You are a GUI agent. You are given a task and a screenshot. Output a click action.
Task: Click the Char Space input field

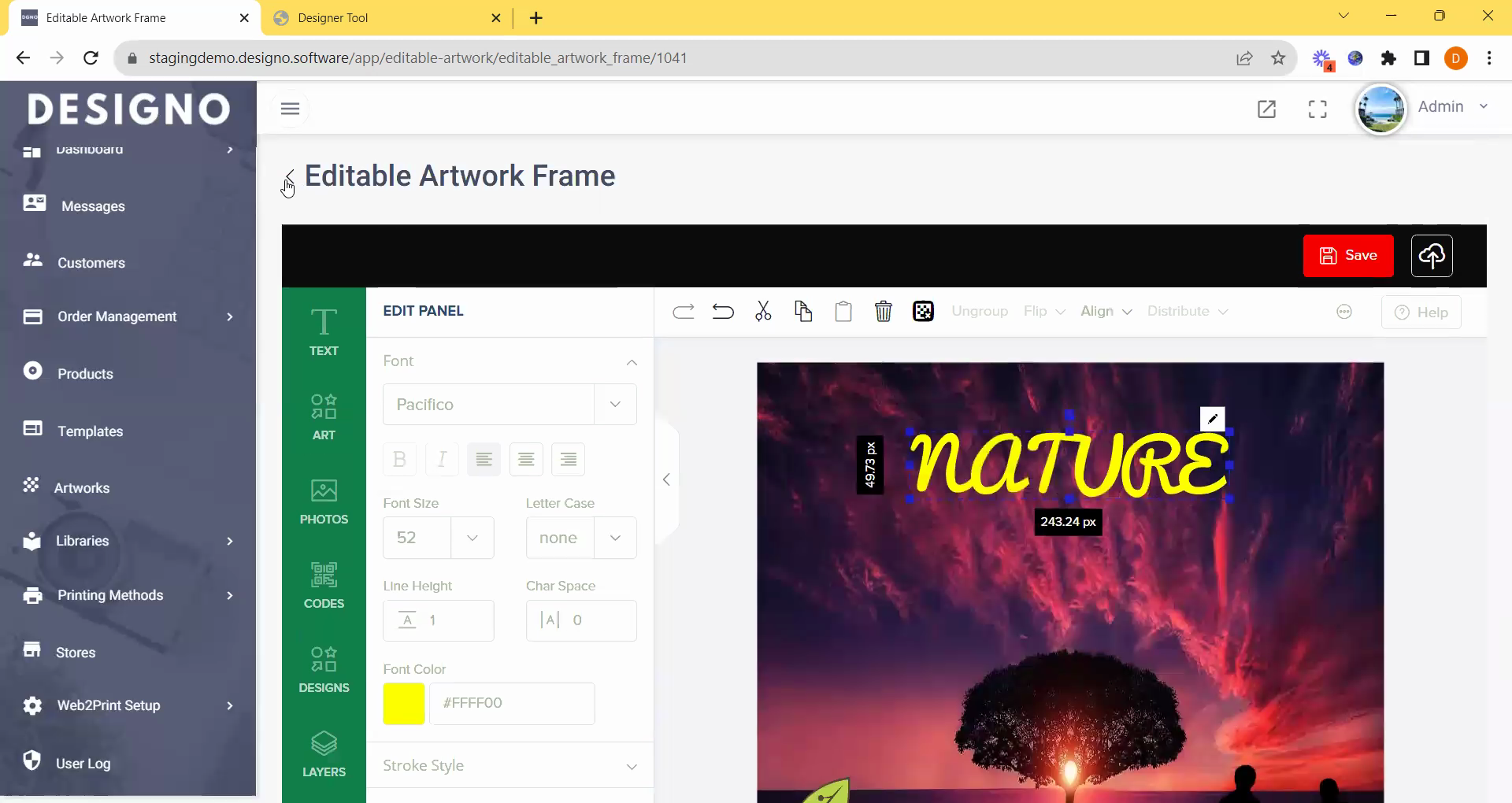598,621
